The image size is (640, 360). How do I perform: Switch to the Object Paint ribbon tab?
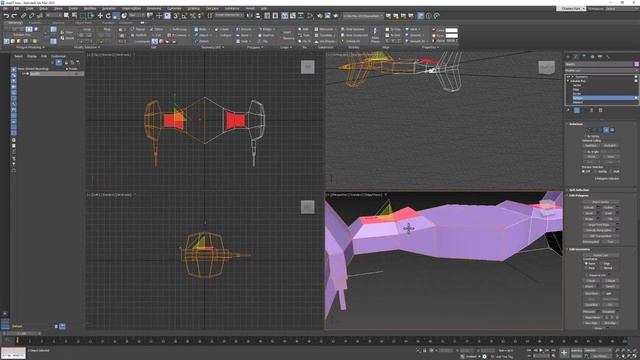click(x=83, y=23)
